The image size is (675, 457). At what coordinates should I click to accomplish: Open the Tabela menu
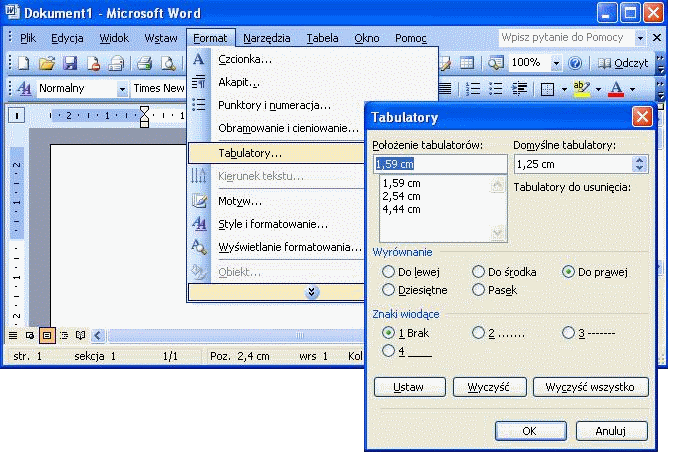pos(322,38)
